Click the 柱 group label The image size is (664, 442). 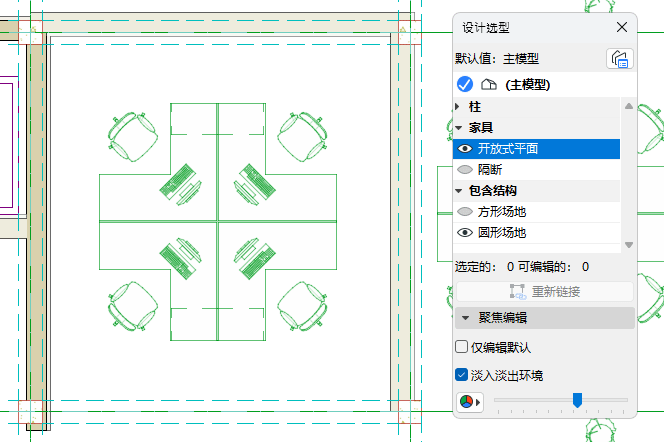475,107
